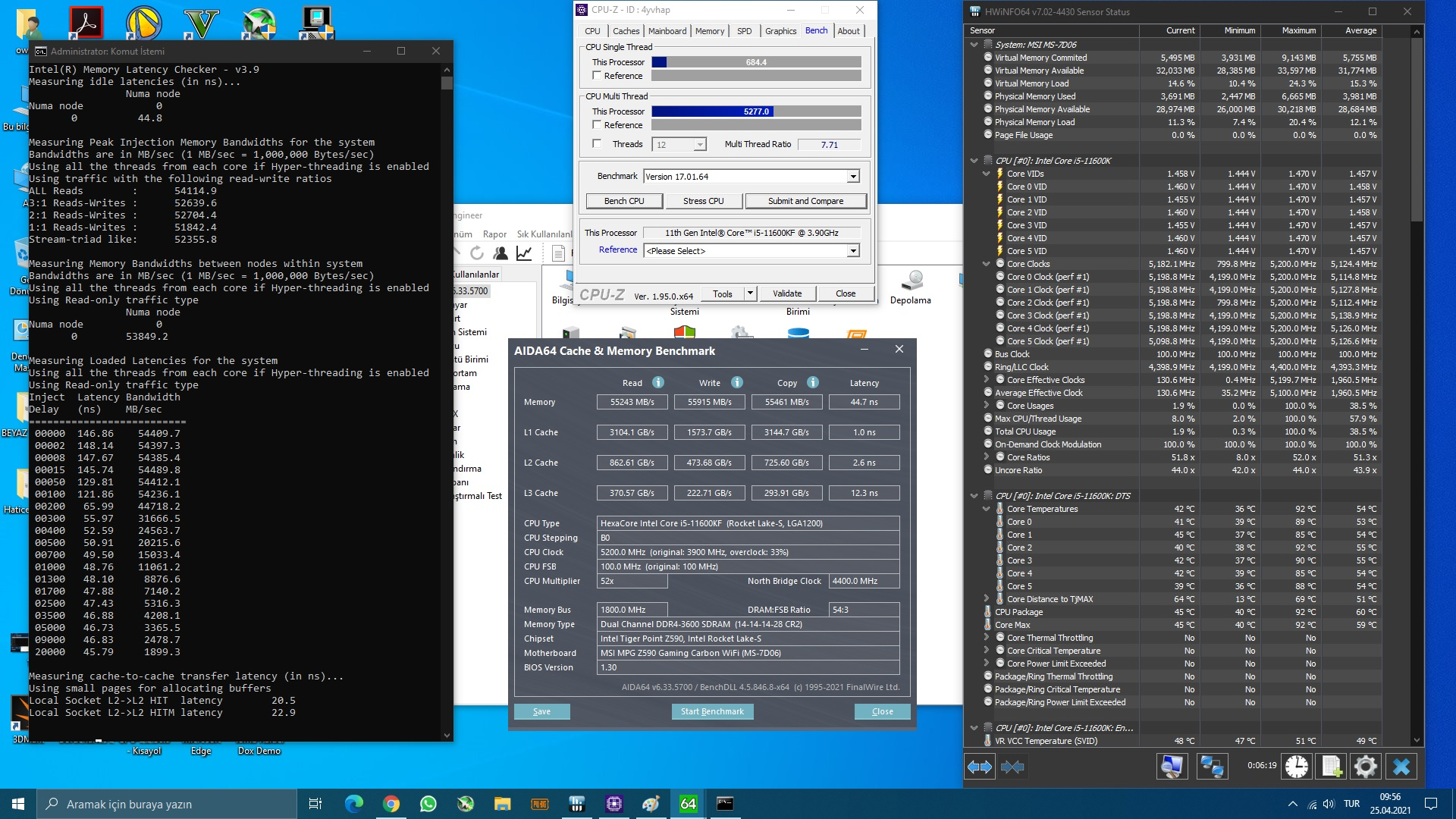Screen dimensions: 1456x819
Task: Open Microsoft Edge from the taskbar
Action: click(353, 804)
